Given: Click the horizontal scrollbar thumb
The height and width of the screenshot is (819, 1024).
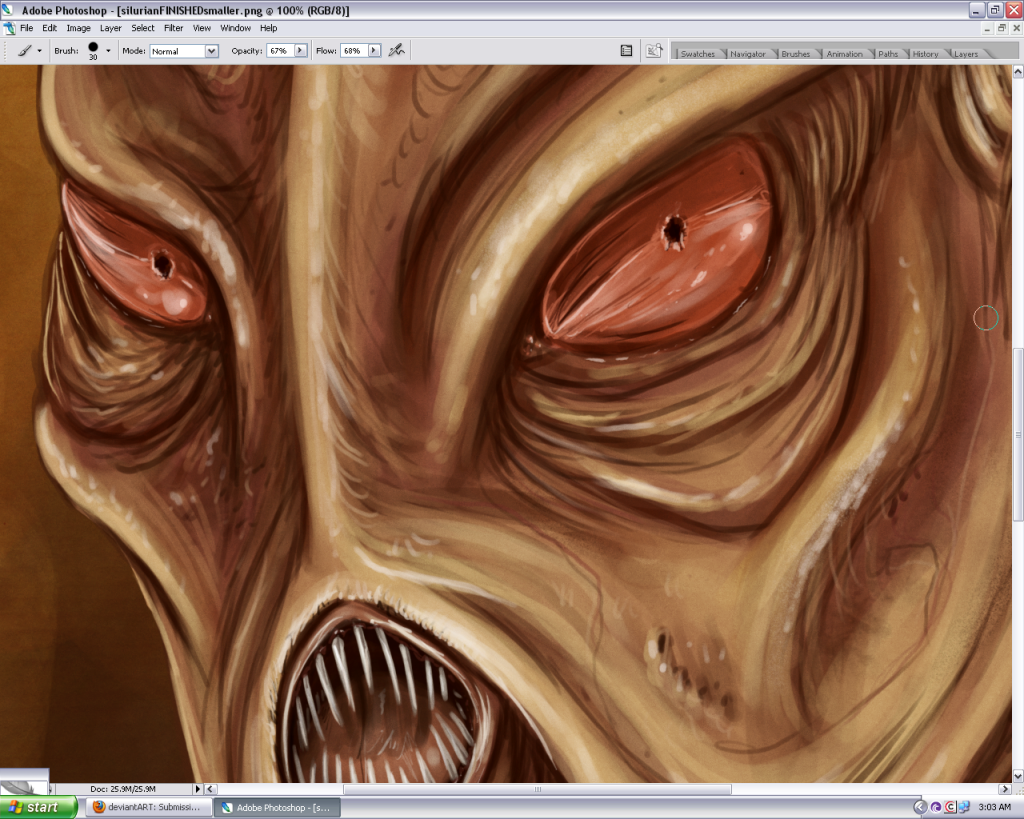Looking at the screenshot, I should [x=537, y=789].
